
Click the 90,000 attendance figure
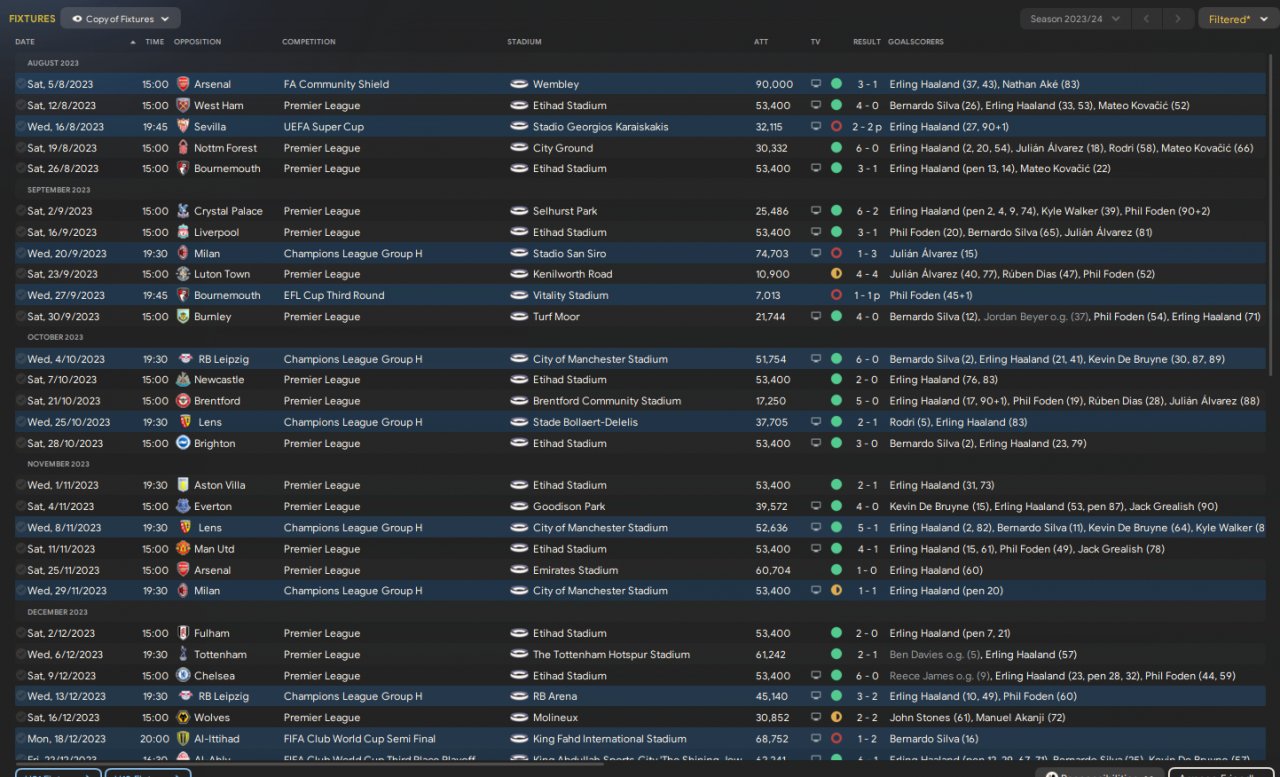tap(774, 84)
